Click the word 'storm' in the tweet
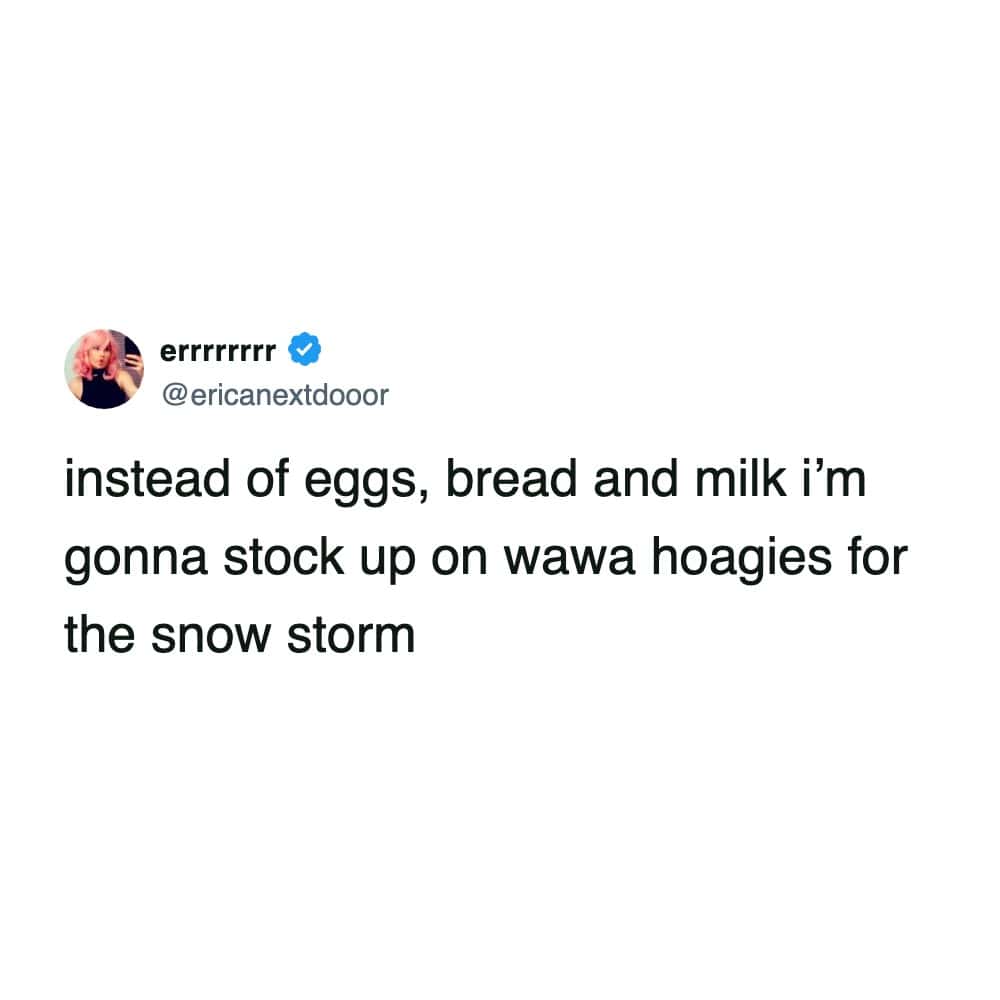 [351, 635]
